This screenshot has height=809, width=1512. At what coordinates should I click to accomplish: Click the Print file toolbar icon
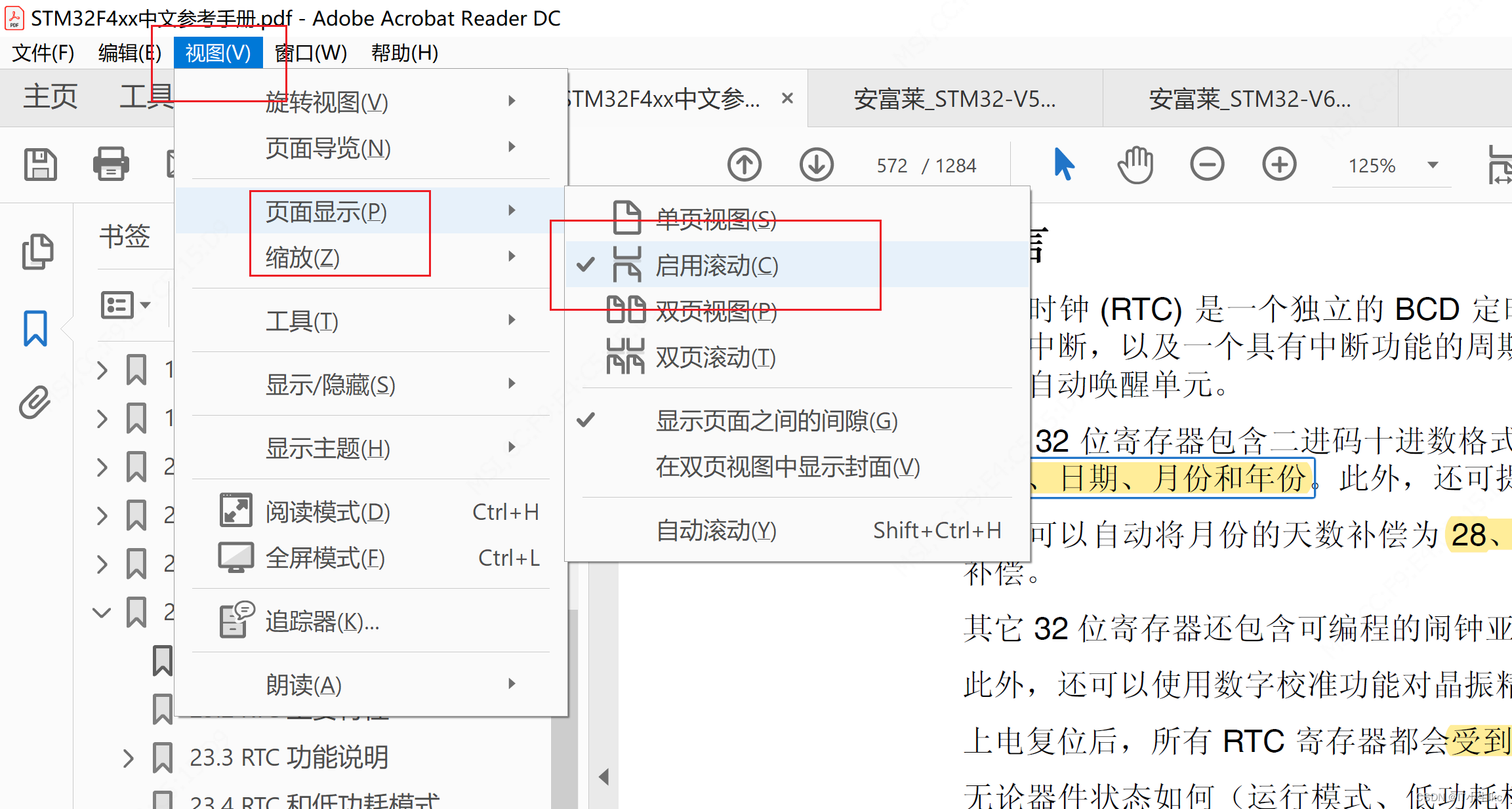pyautogui.click(x=111, y=164)
